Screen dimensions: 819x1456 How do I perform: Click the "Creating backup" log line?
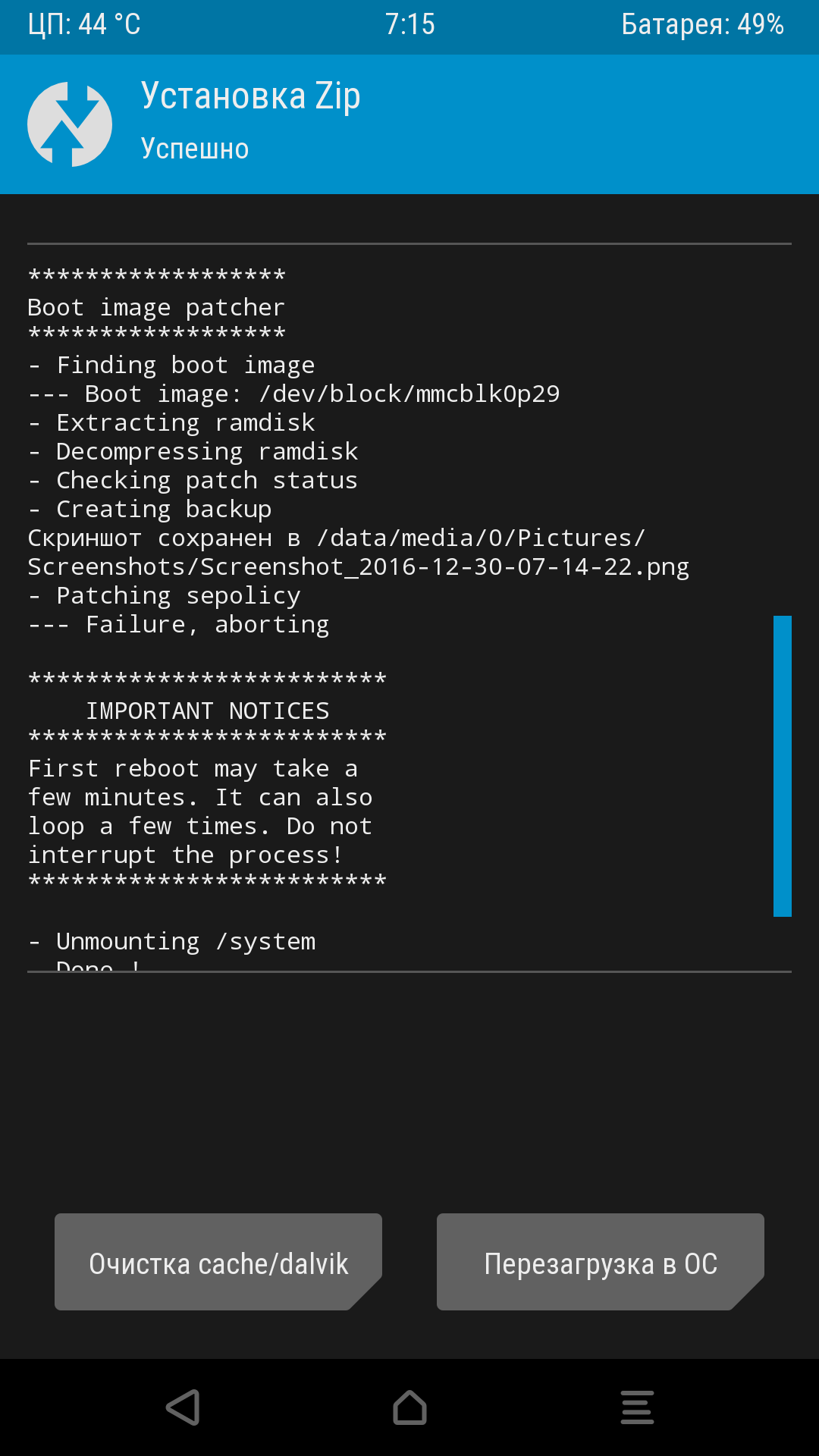point(164,509)
